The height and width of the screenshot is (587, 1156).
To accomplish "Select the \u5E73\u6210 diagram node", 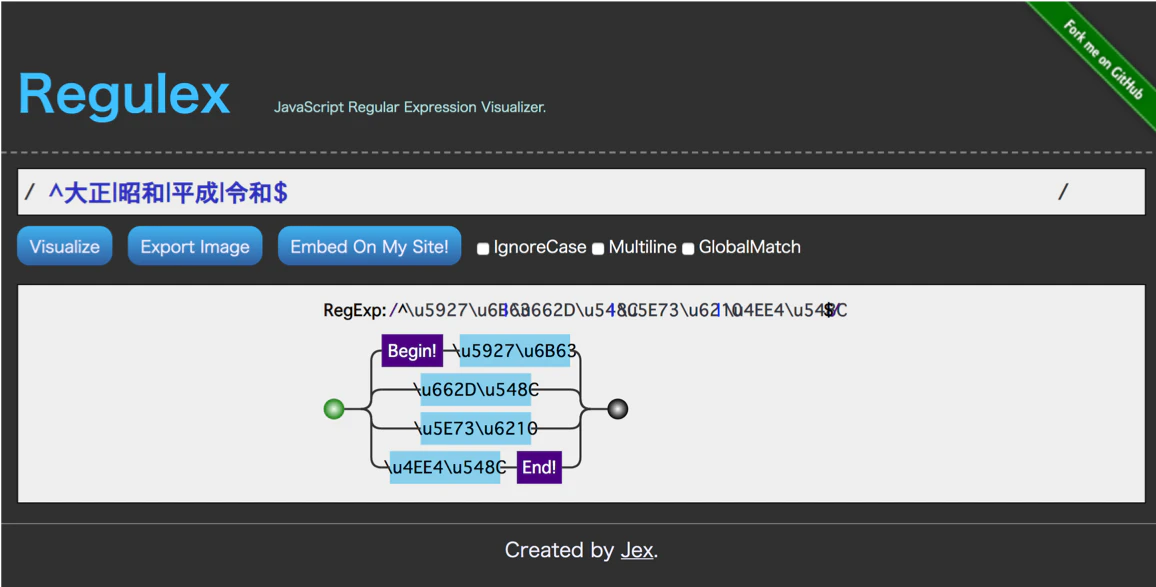I will (476, 428).
